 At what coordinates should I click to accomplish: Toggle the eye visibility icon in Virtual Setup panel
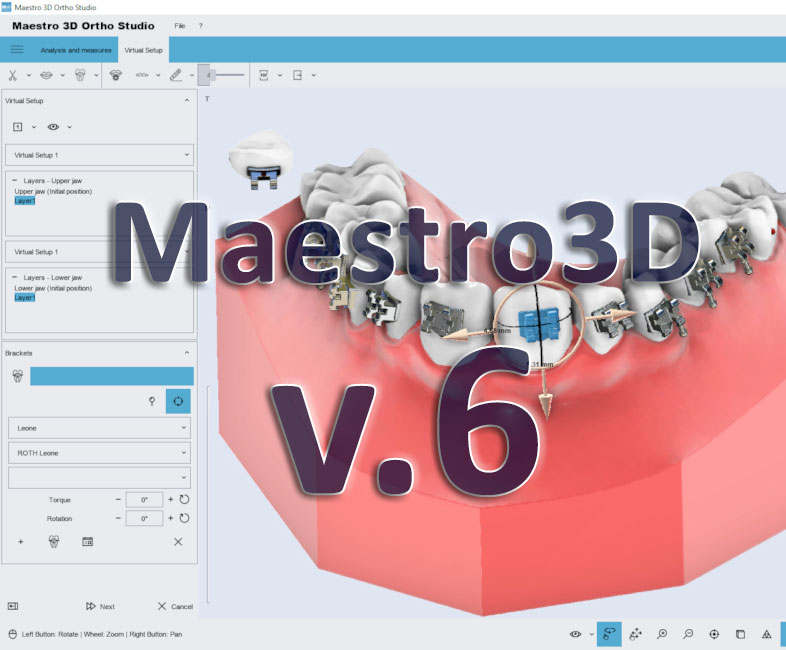pos(53,127)
